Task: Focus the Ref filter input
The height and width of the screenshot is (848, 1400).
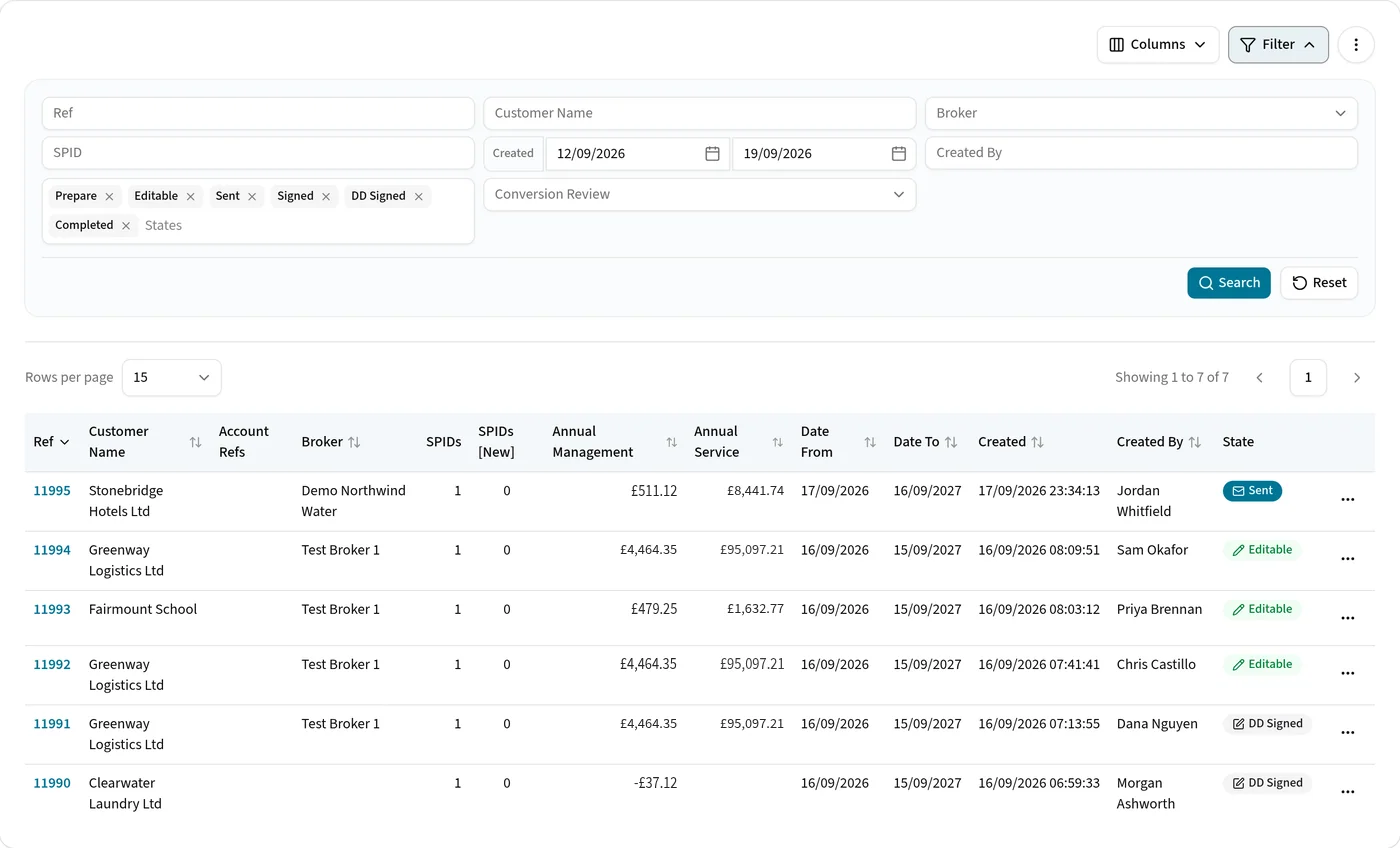Action: click(258, 113)
